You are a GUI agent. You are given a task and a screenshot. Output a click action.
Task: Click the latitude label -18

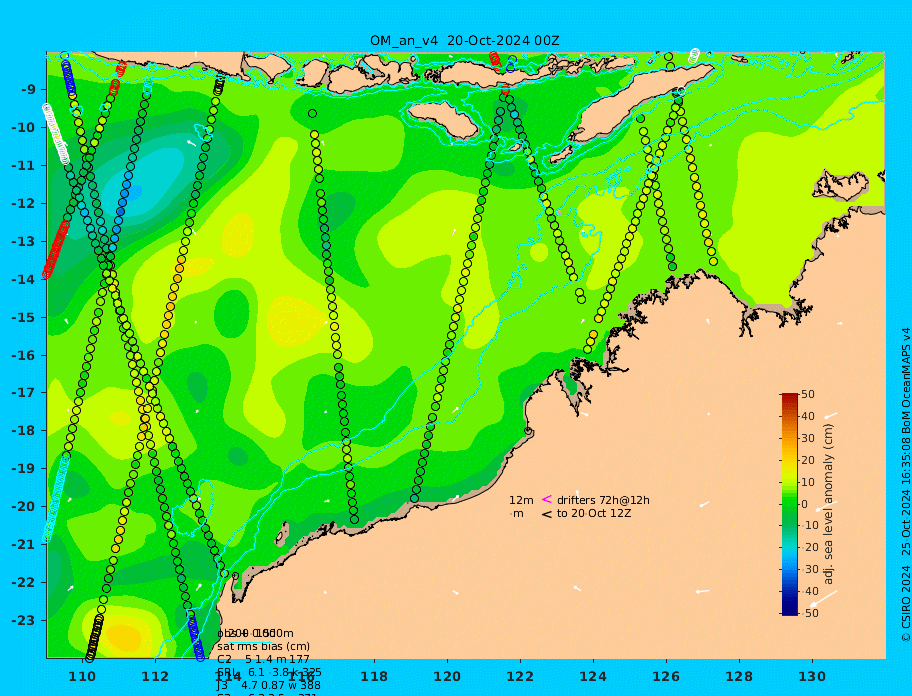coord(24,431)
